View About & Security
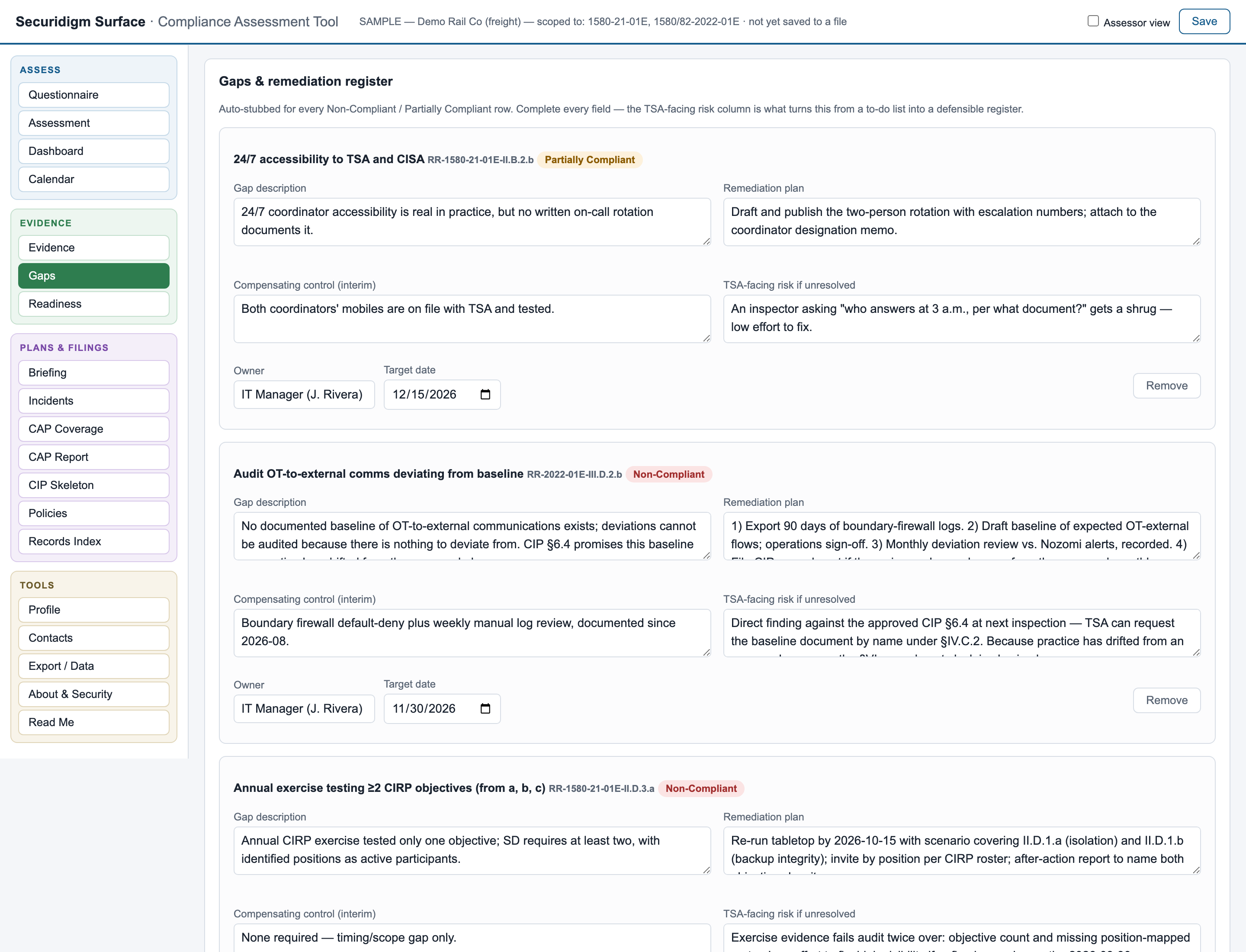Screen dimensions: 1246x952 (x=94, y=694)
